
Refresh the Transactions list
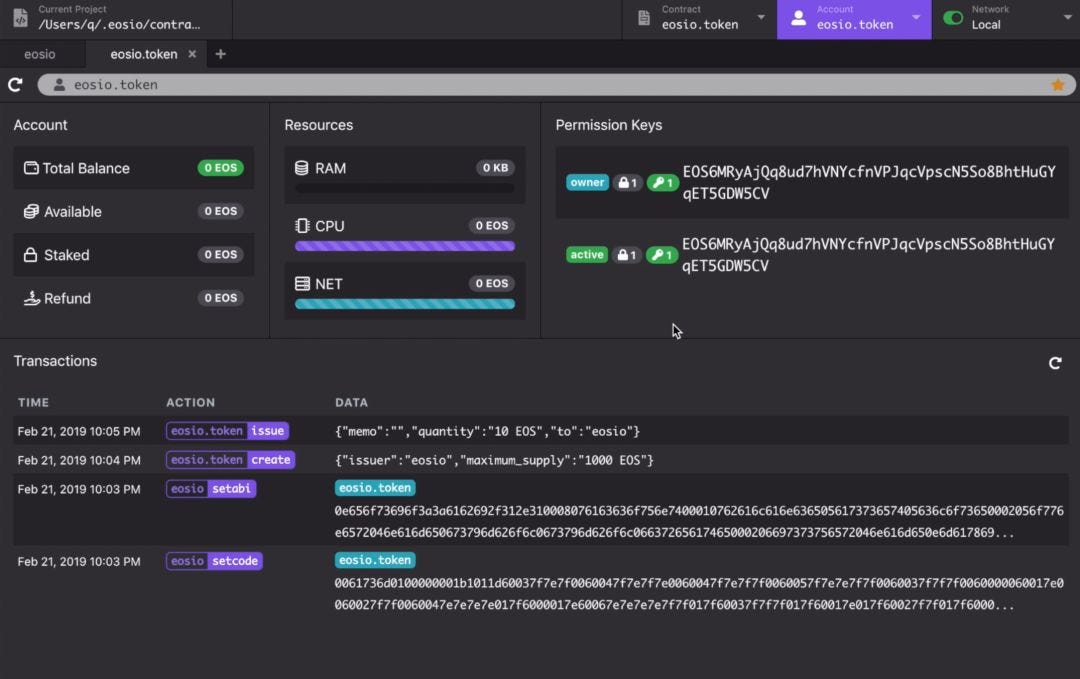tap(1055, 363)
